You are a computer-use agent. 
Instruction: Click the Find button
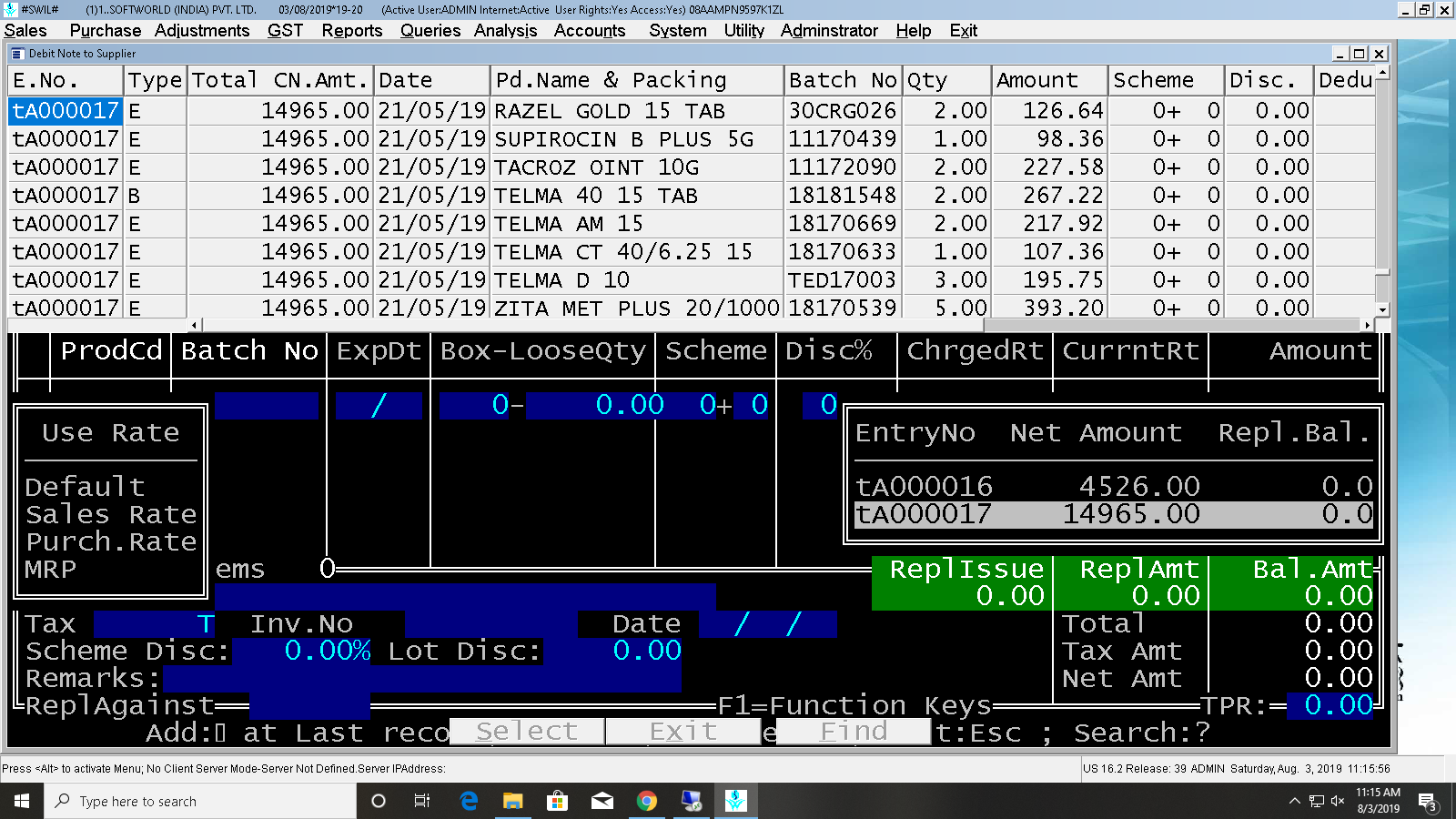tap(854, 732)
